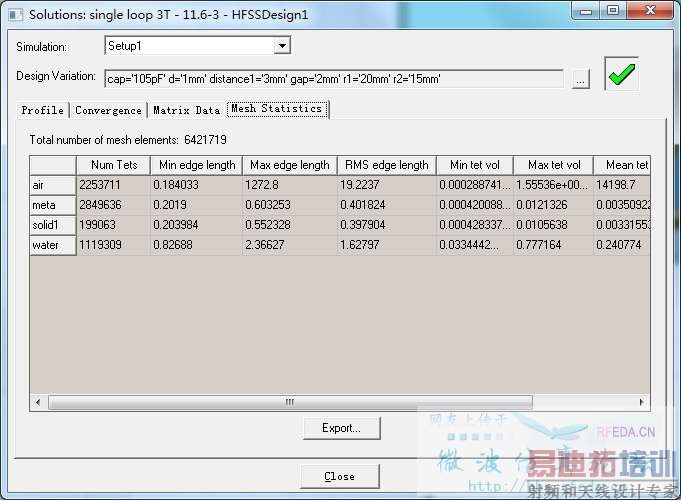Viewport: 681px width, 501px height.
Task: Click the cell with value 199063
Action: pyautogui.click(x=113, y=225)
